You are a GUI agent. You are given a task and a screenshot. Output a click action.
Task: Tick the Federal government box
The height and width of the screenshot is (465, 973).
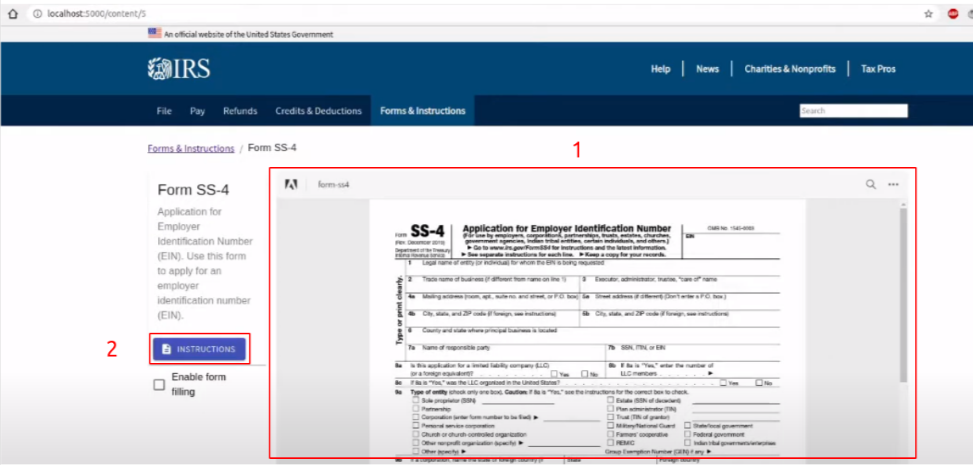(688, 435)
